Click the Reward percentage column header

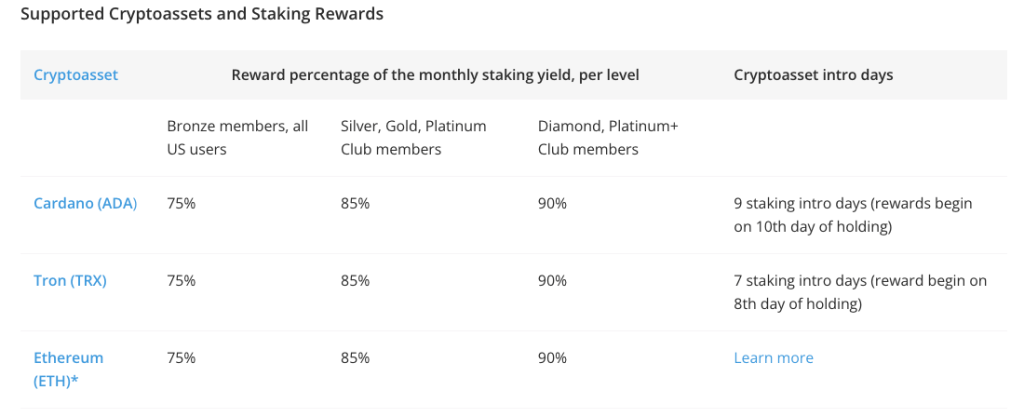tap(435, 75)
